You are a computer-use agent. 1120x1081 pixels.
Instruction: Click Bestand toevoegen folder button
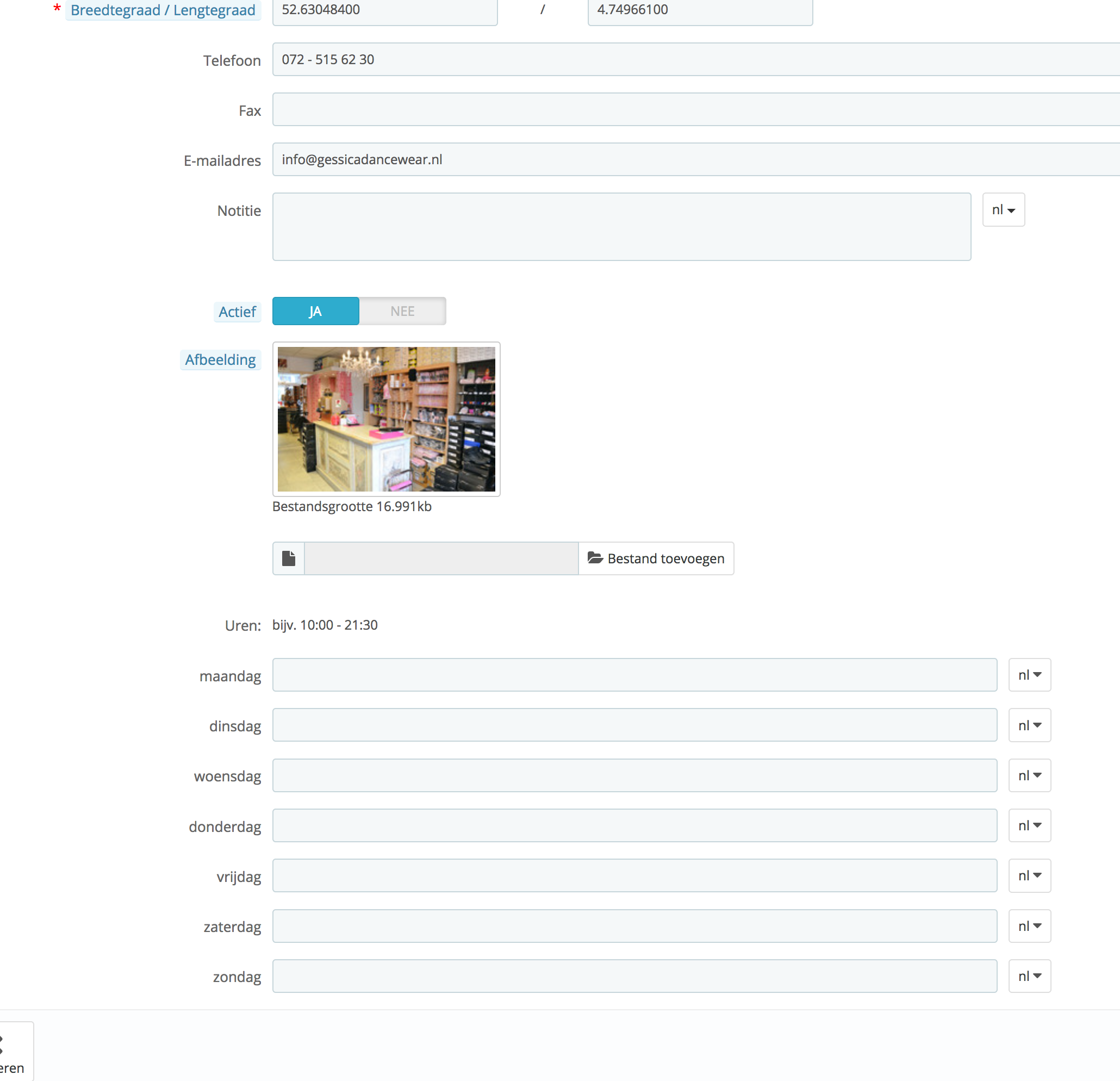click(x=656, y=558)
